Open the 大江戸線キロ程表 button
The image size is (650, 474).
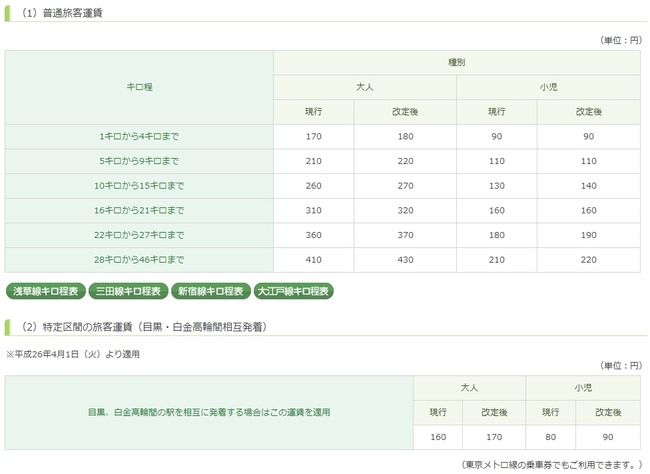[x=293, y=291]
